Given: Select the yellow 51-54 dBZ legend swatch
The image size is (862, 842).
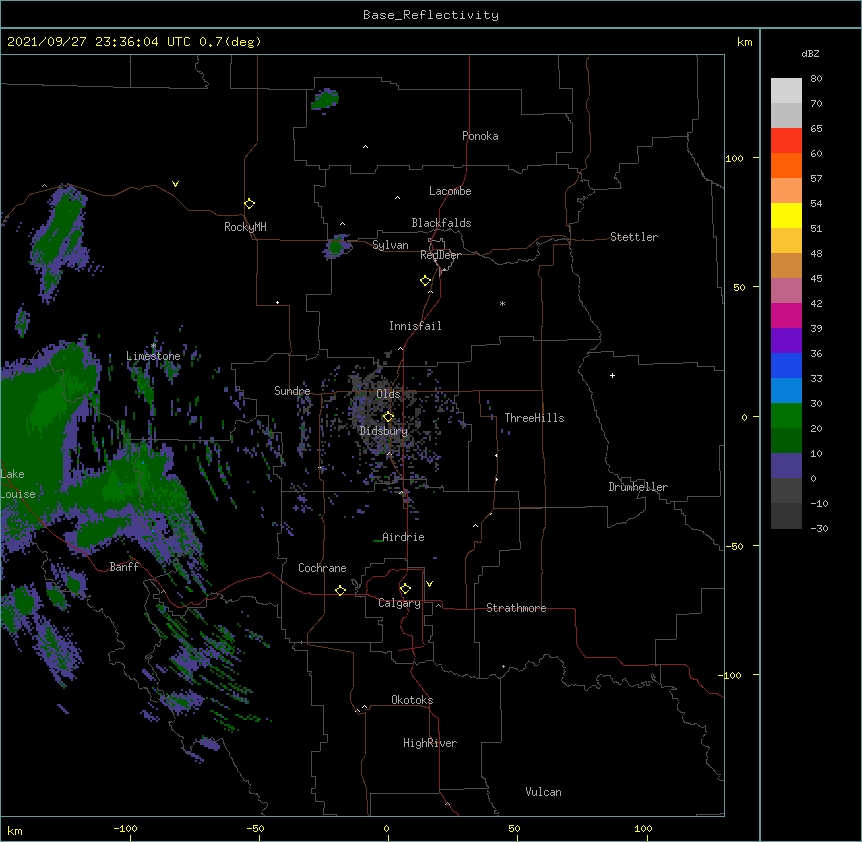Looking at the screenshot, I should [x=786, y=215].
